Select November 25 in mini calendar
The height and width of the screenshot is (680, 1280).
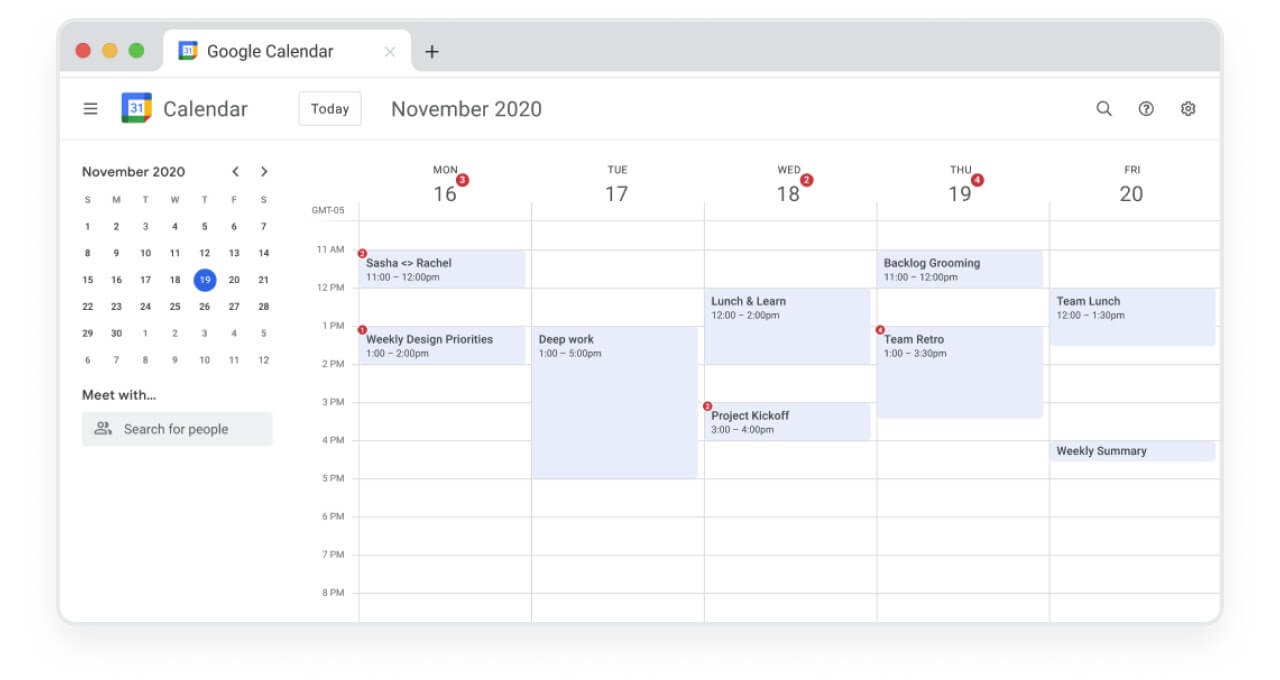[175, 307]
